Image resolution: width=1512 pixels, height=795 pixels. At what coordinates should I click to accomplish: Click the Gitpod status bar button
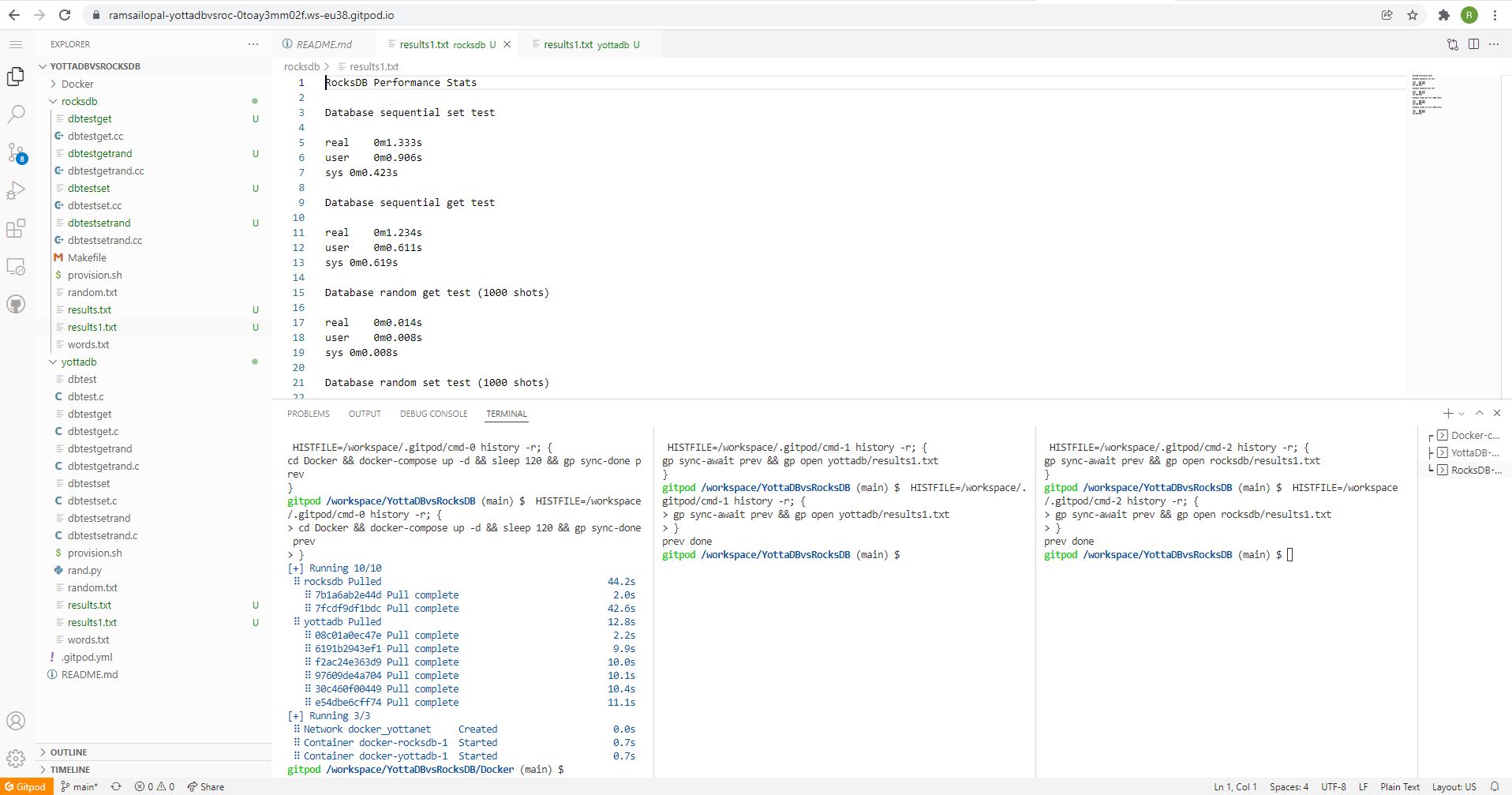26,786
